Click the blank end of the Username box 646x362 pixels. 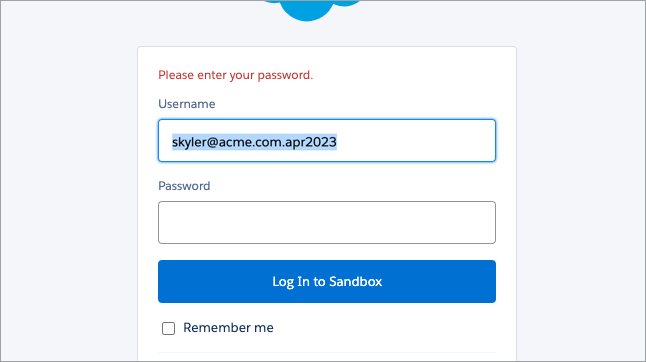416,140
